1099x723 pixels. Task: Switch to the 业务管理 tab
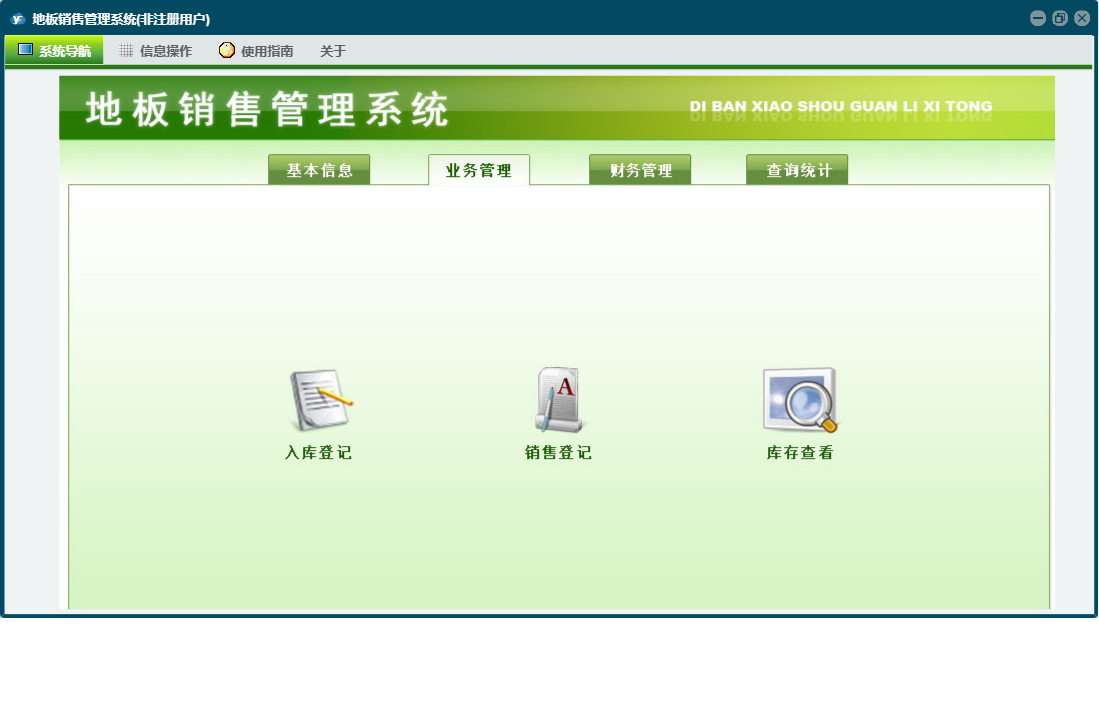point(479,170)
